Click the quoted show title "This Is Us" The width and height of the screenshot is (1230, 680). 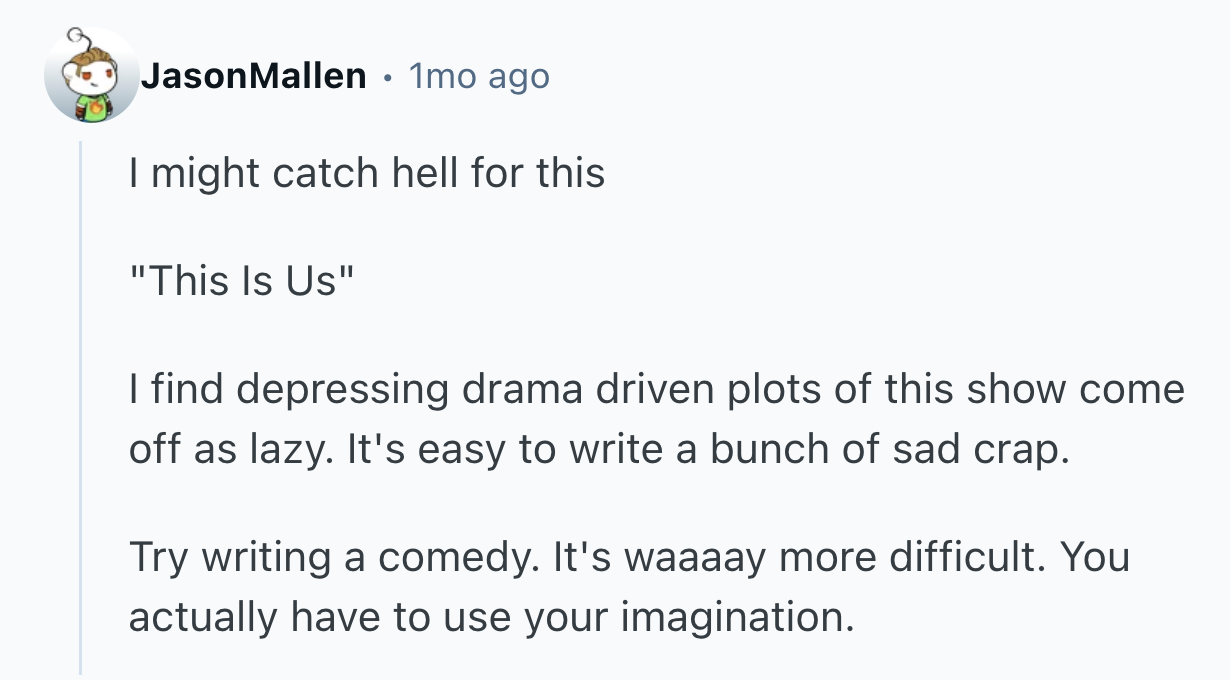coord(242,282)
